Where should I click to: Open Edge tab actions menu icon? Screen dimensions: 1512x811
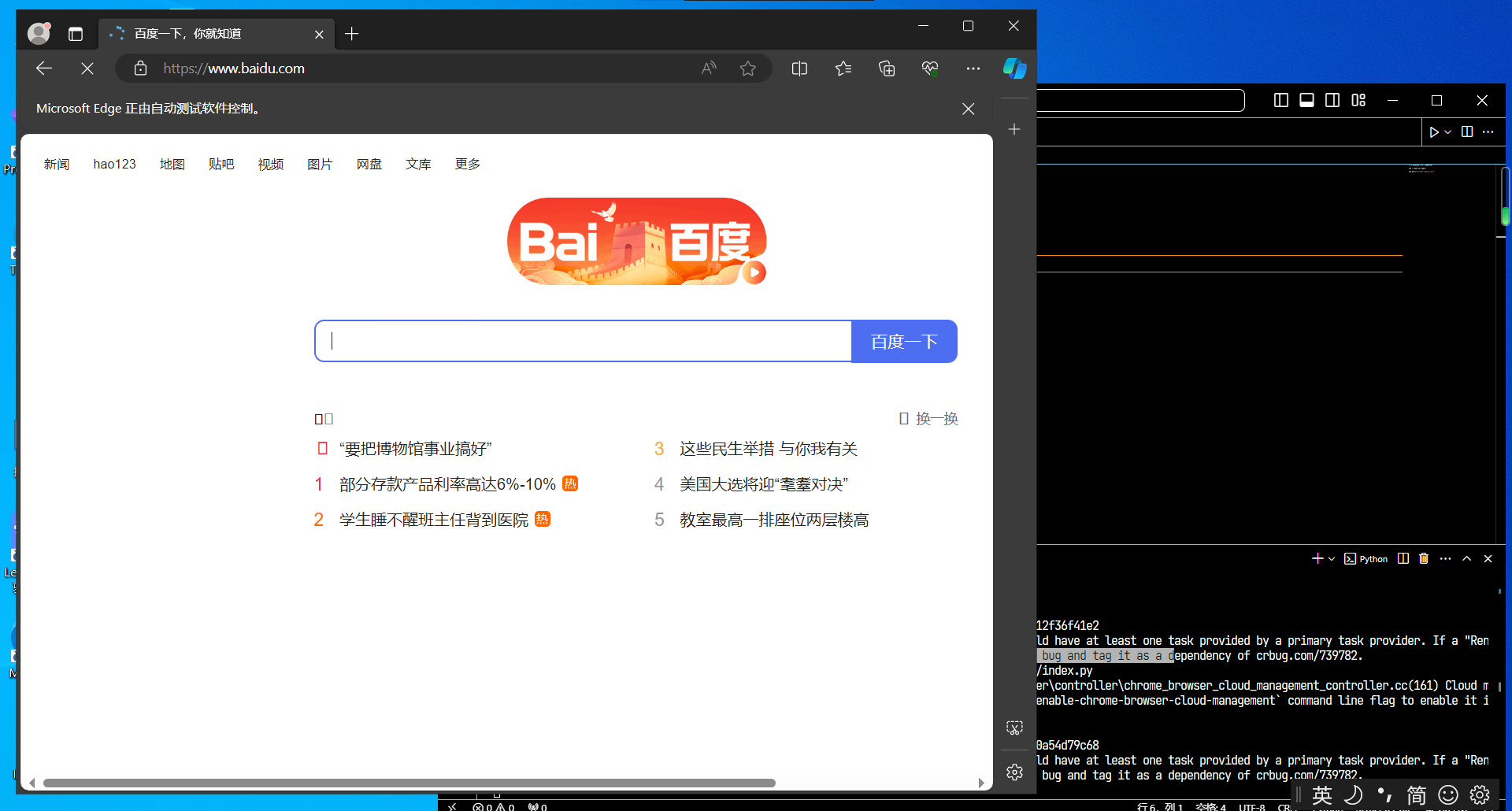click(x=76, y=34)
